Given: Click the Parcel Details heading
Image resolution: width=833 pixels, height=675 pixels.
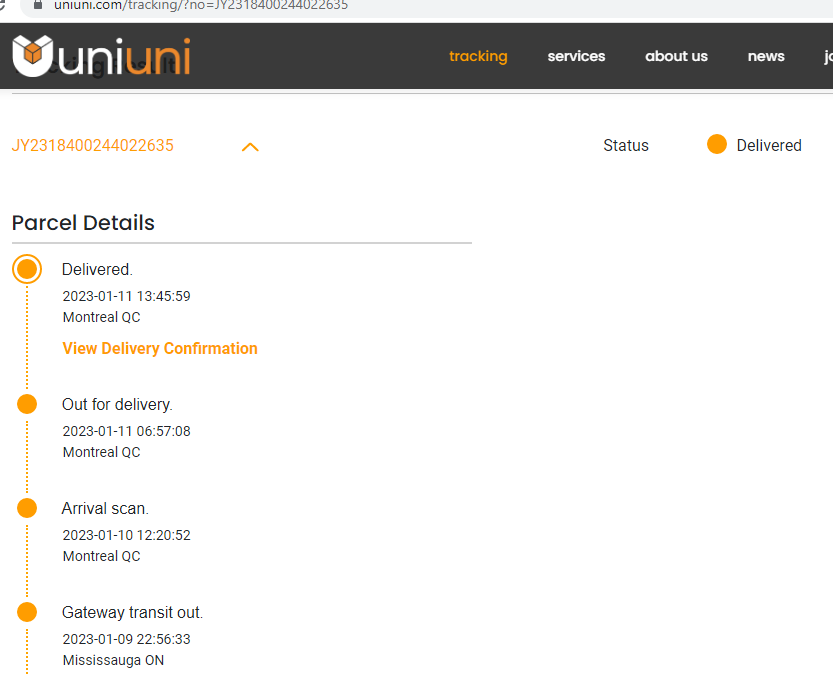Looking at the screenshot, I should (83, 223).
